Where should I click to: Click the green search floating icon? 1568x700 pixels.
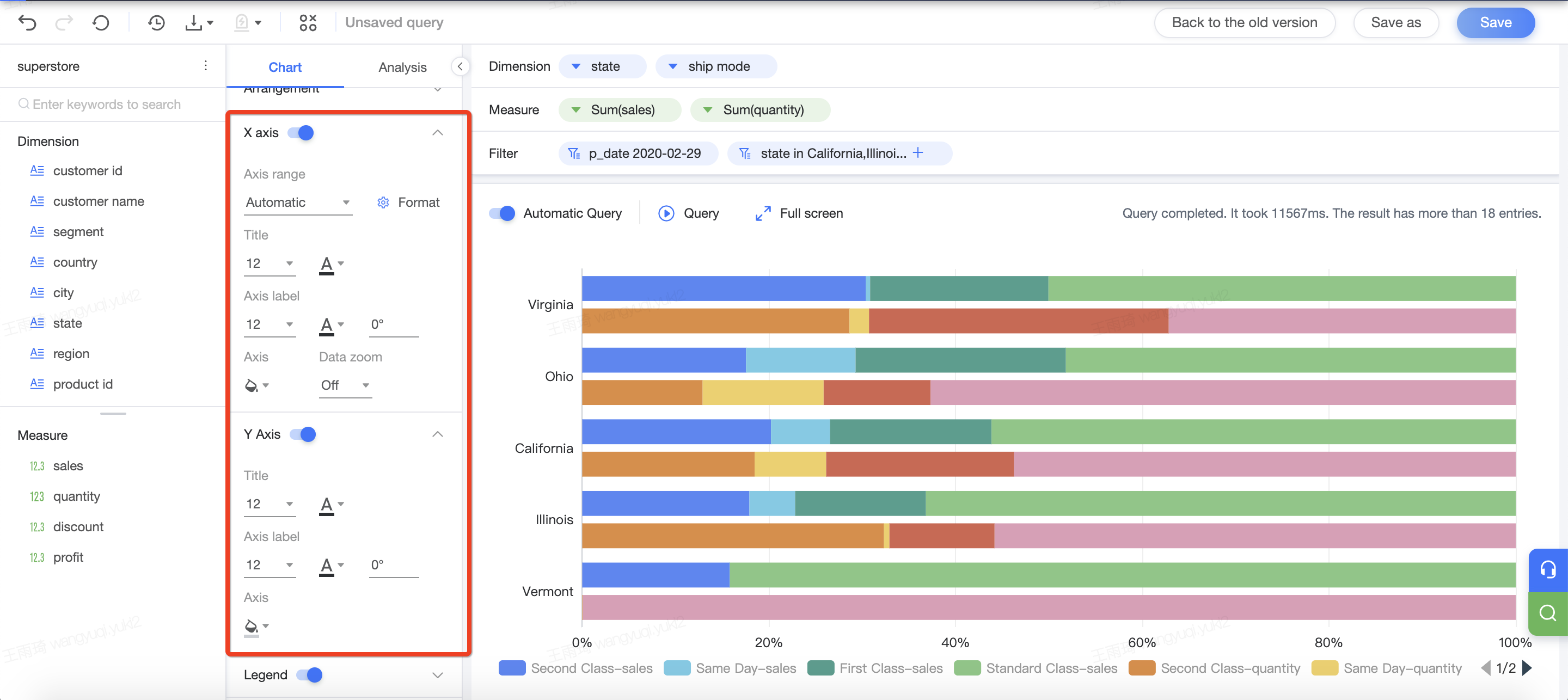(x=1547, y=613)
